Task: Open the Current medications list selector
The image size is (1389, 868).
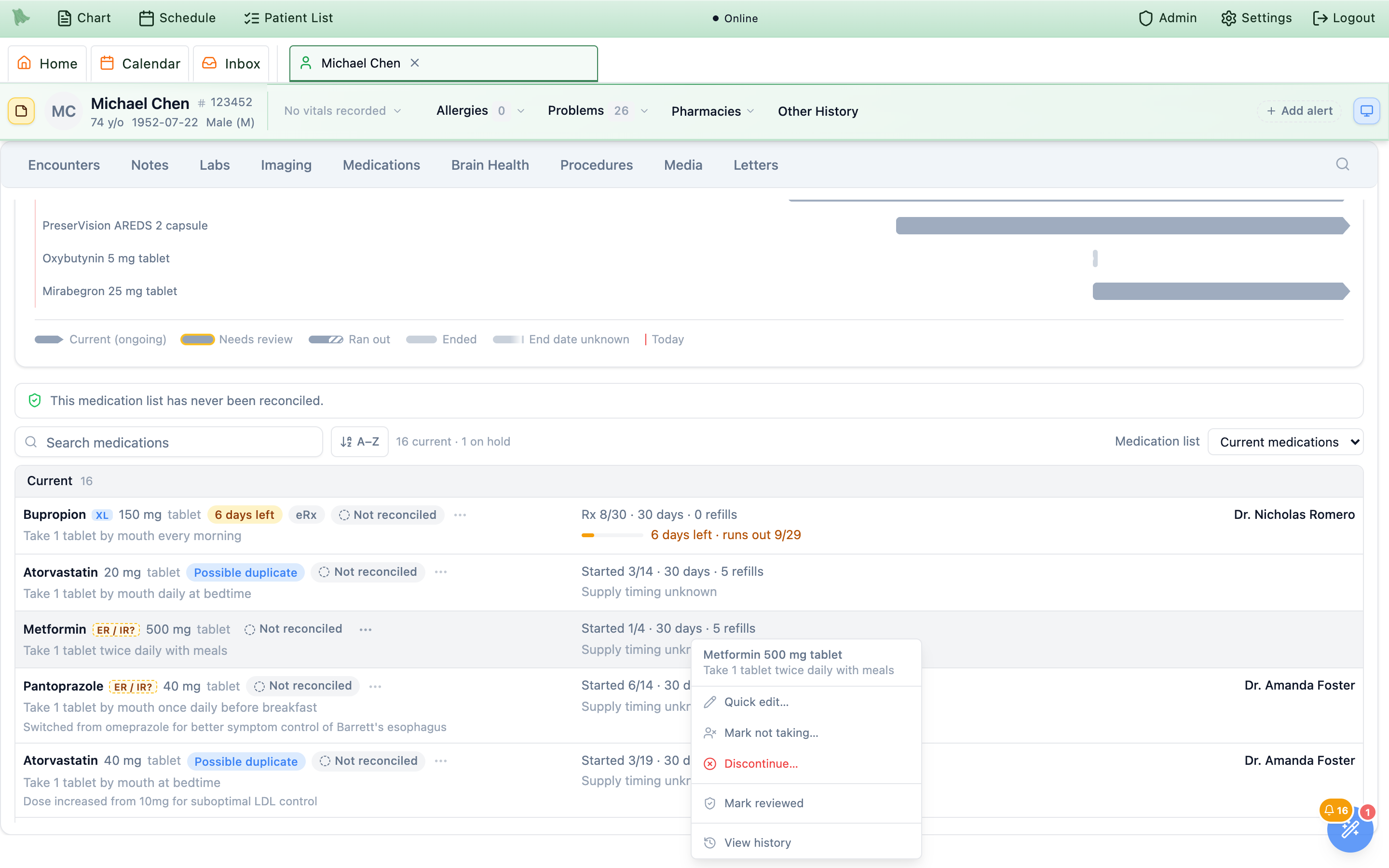Action: click(1285, 442)
